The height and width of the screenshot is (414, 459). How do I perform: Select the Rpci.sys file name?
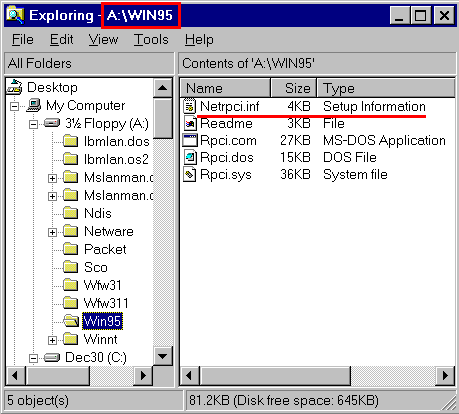pos(226,174)
